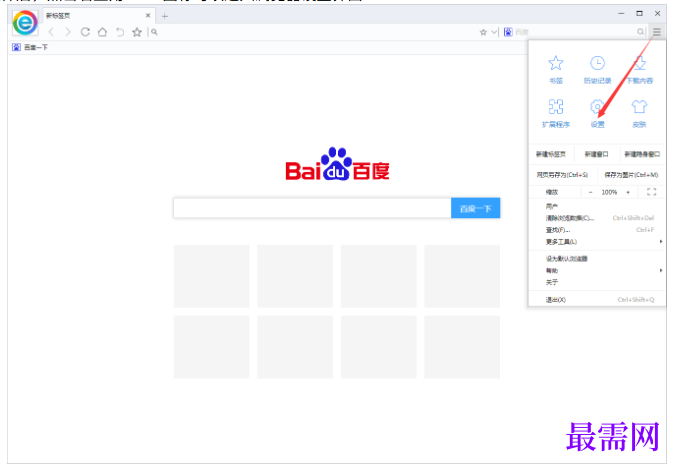Open 皮肤 skin shirt icon
The height and width of the screenshot is (468, 678).
point(639,106)
